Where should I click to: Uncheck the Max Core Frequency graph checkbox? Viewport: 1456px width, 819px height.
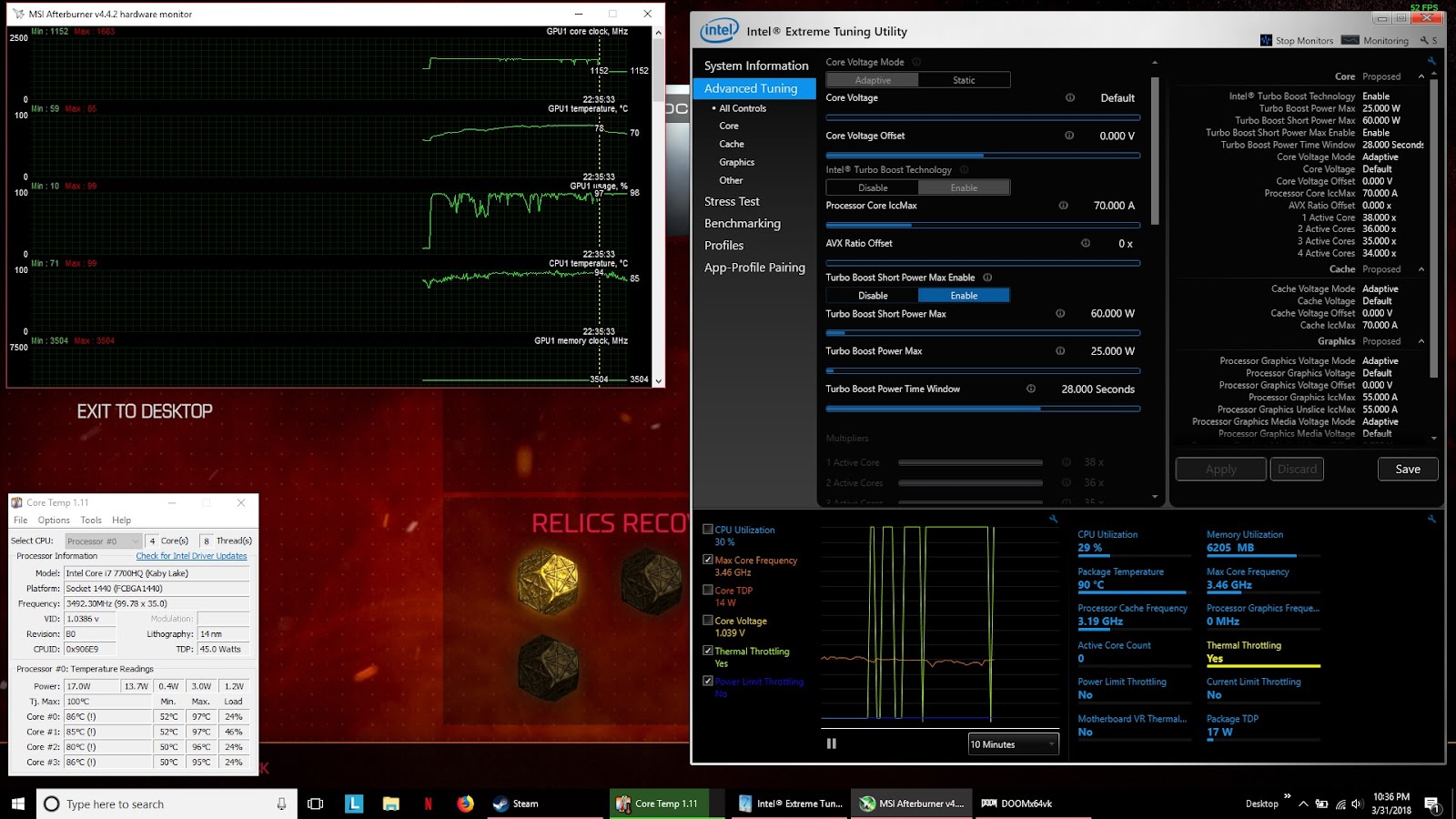click(x=708, y=560)
